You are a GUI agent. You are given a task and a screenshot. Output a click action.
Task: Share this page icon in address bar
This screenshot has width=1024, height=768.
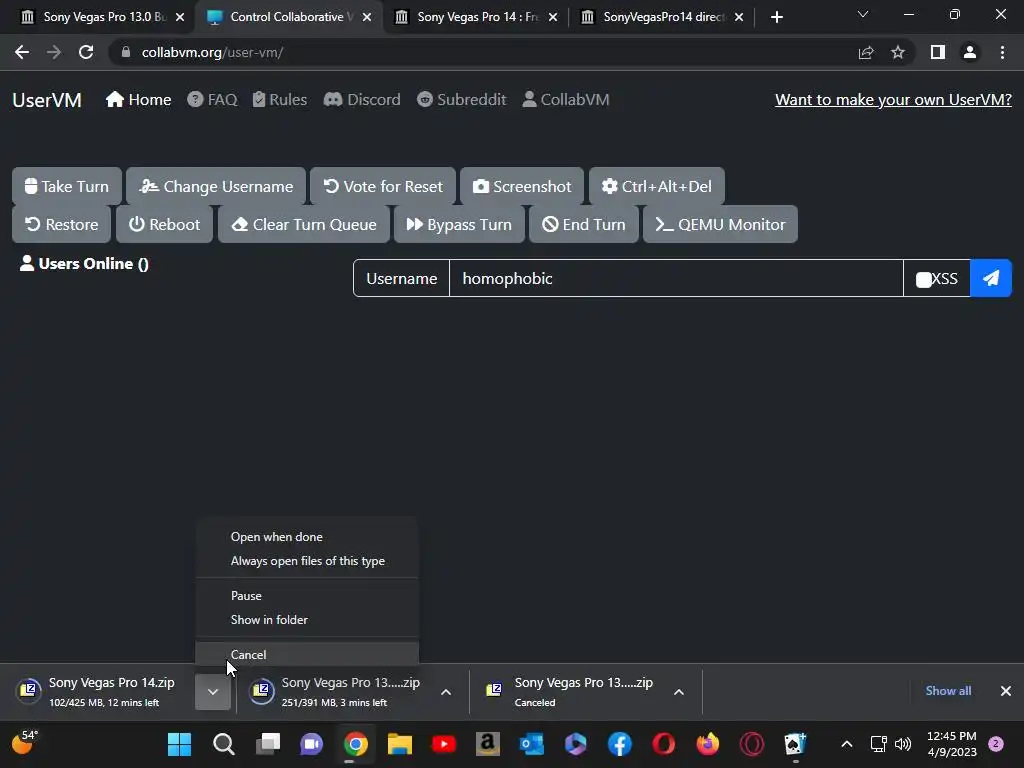pyautogui.click(x=866, y=52)
